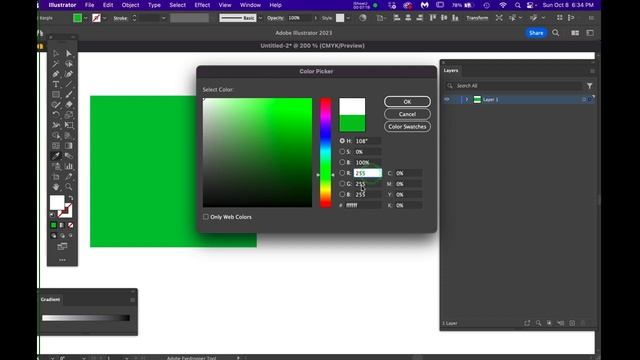This screenshot has height=360, width=640.
Task: Click the Layers panel filter icon
Action: [x=589, y=86]
